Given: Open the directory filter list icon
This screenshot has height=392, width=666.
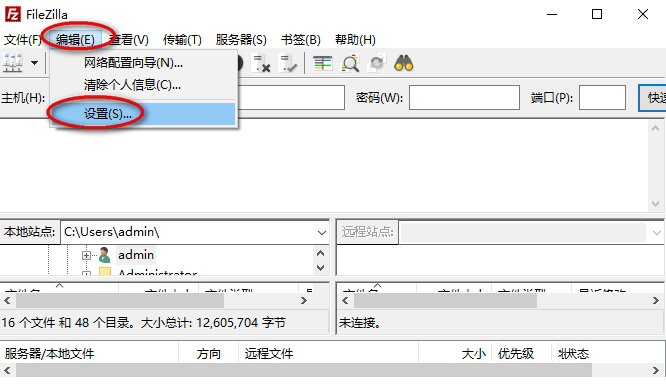Looking at the screenshot, I should pyautogui.click(x=322, y=63).
